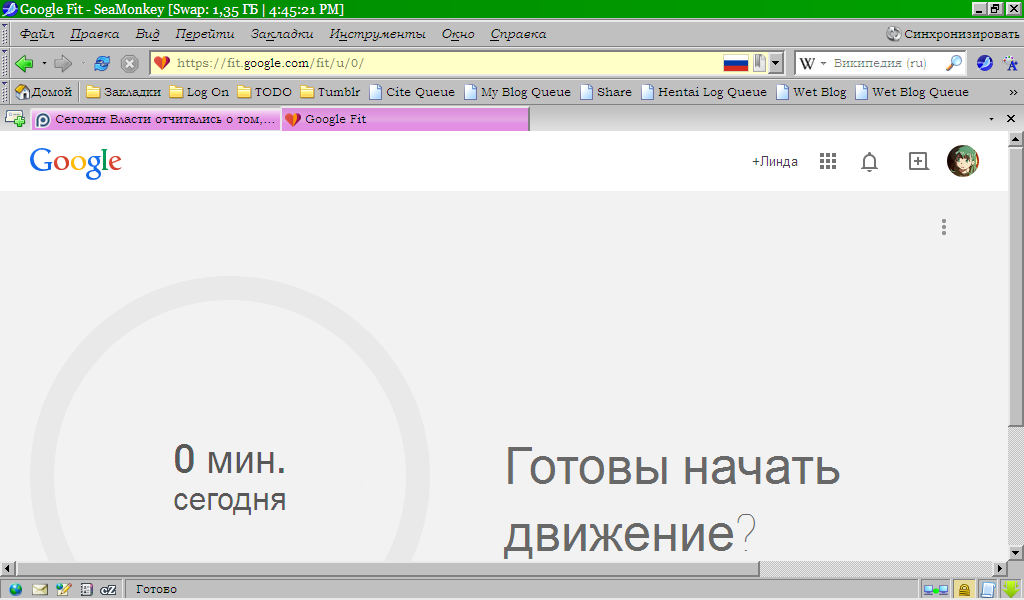Open Mail from status bar envelope icon
Viewport: 1024px width, 600px height.
(40, 590)
